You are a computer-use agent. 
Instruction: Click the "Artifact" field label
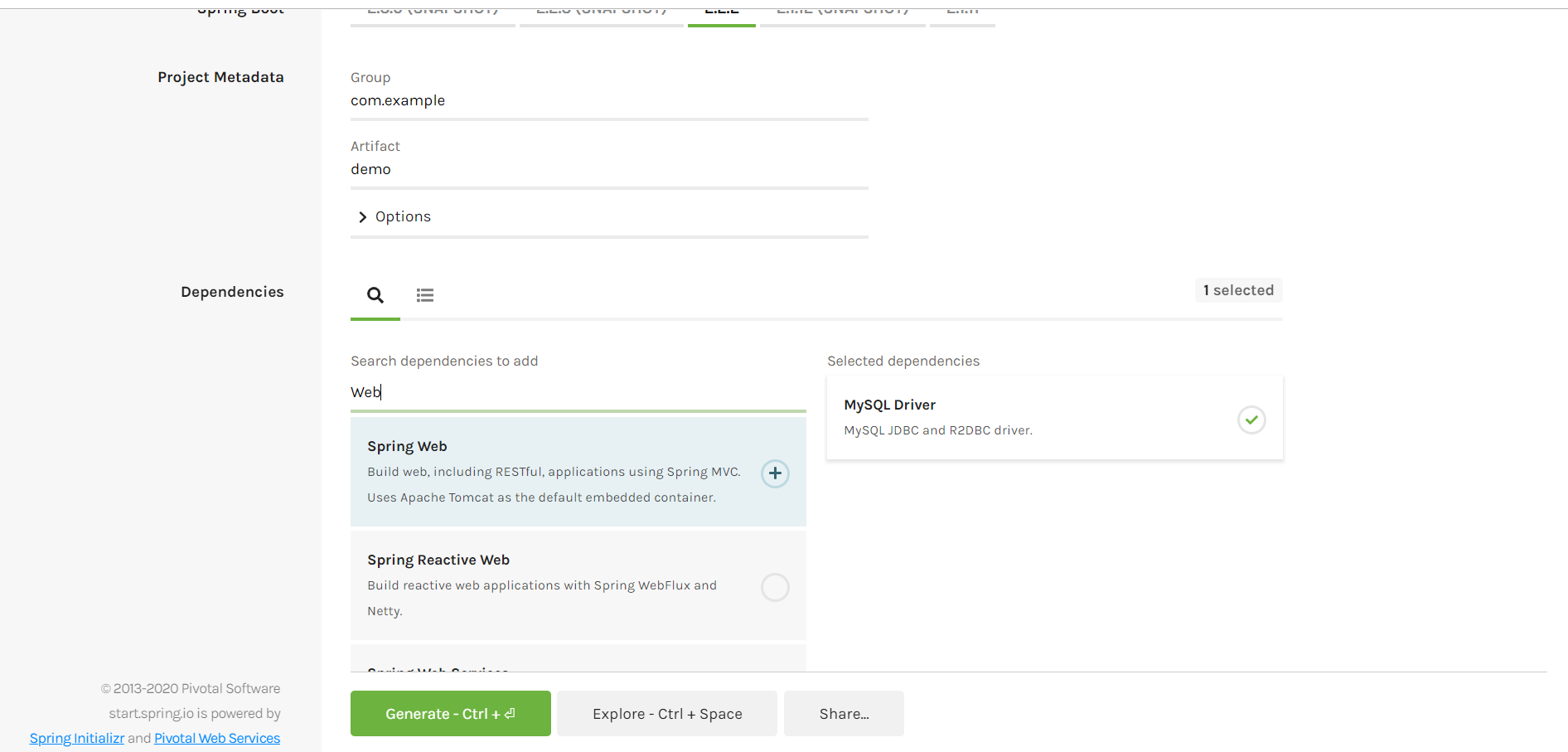pos(375,146)
